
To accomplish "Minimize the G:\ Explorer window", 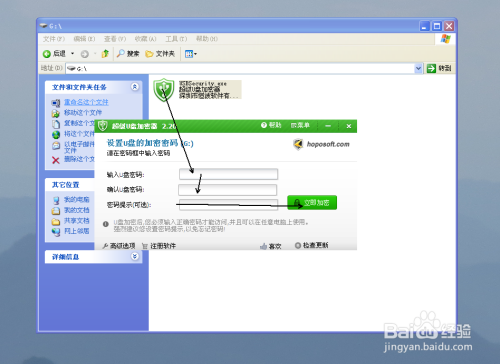I will click(x=425, y=26).
